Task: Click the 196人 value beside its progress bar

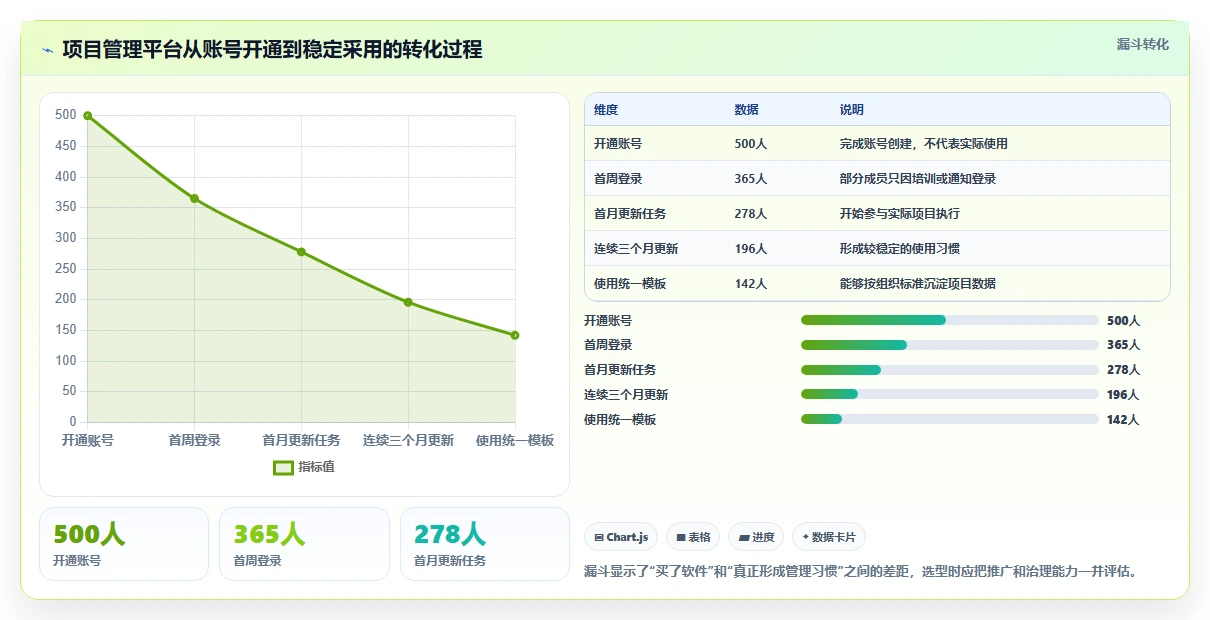Action: [1123, 395]
